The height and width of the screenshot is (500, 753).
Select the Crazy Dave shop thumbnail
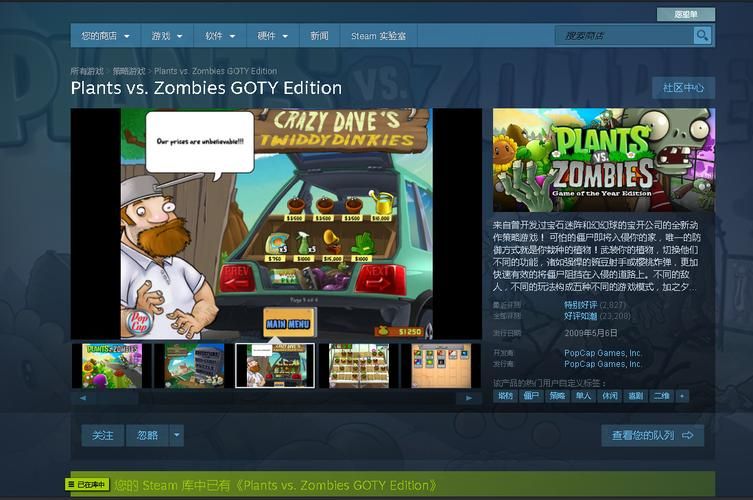(x=275, y=366)
